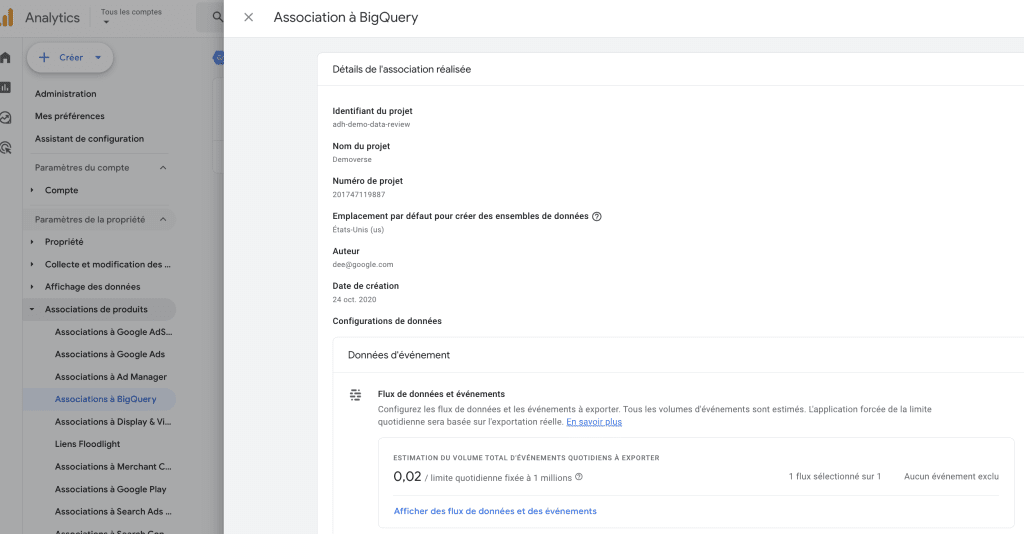
Task: Click project number 201747119887
Action: tap(359, 195)
